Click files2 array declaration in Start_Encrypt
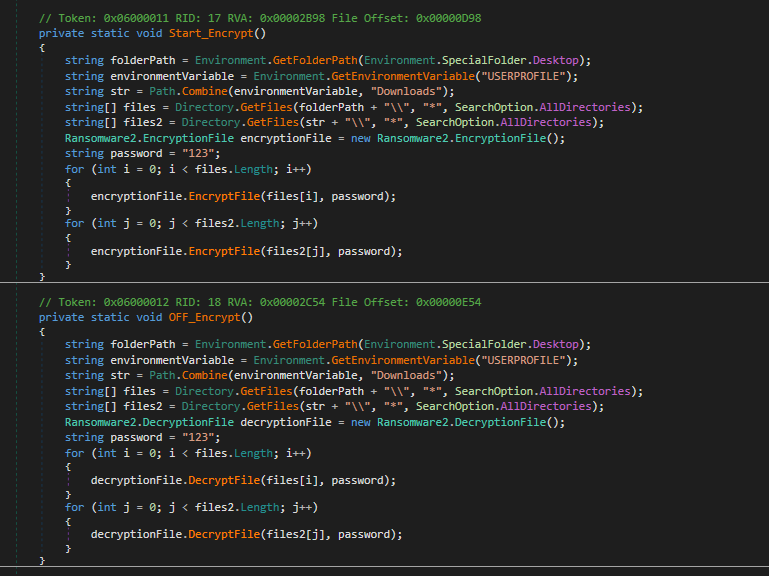Image resolution: width=769 pixels, height=576 pixels. (143, 122)
